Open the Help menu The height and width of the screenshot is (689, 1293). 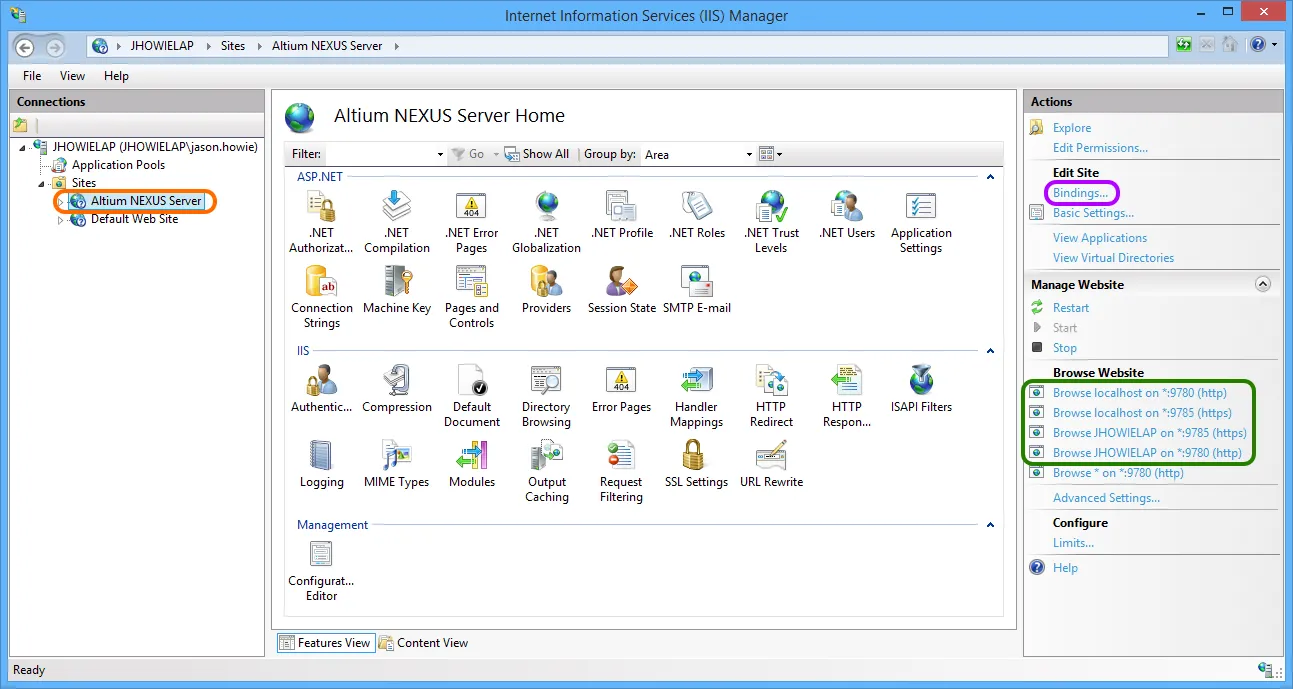click(x=116, y=76)
